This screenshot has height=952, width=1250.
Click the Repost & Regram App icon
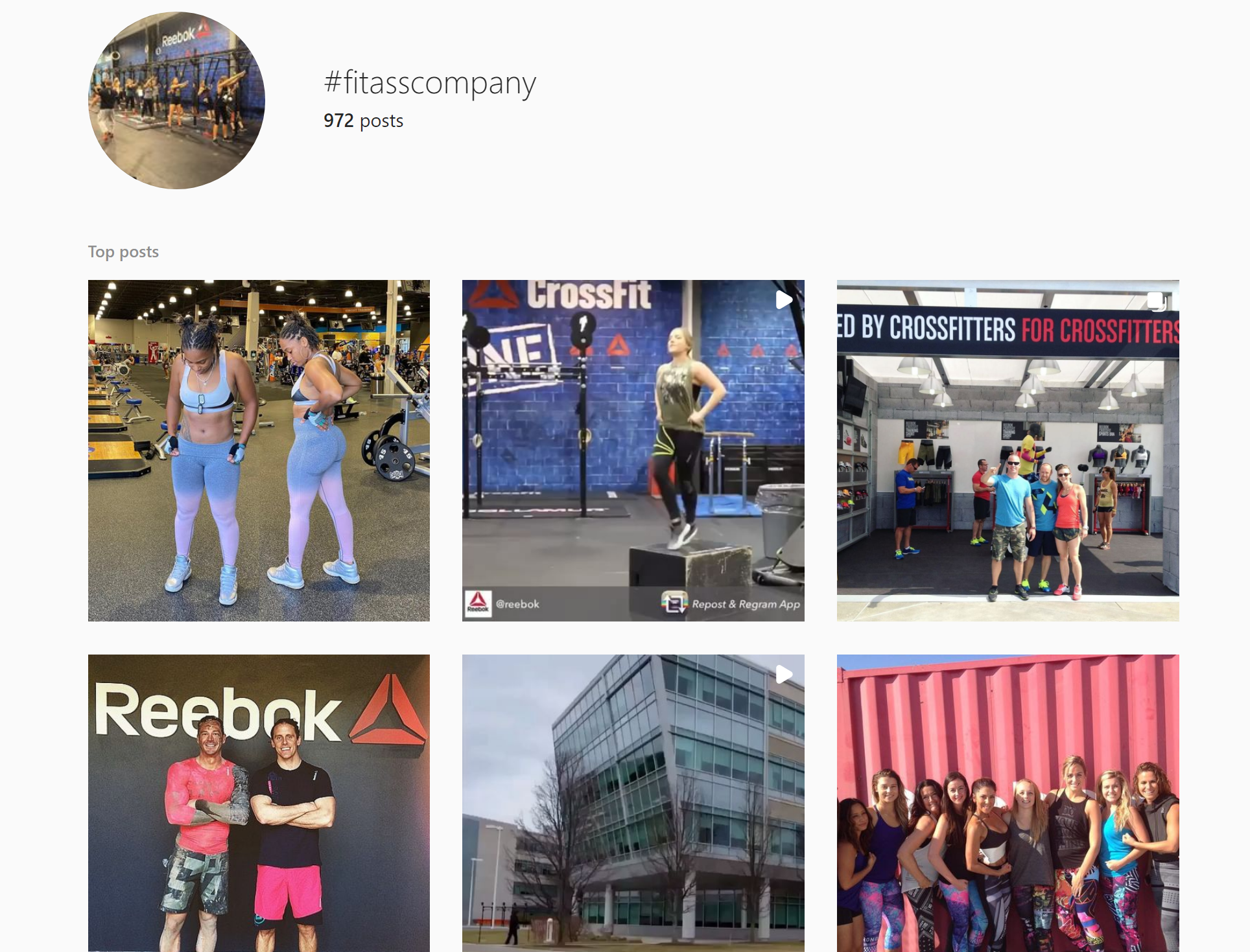(674, 603)
